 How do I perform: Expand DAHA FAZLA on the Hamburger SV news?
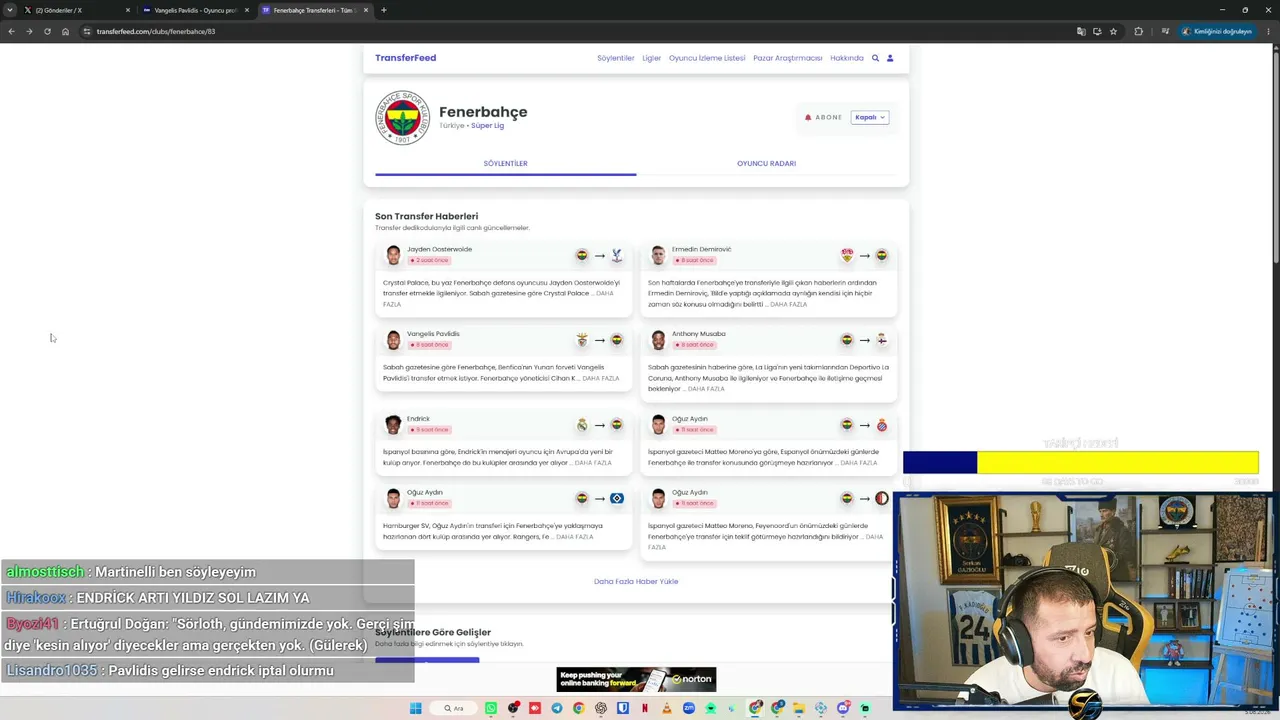click(x=575, y=537)
